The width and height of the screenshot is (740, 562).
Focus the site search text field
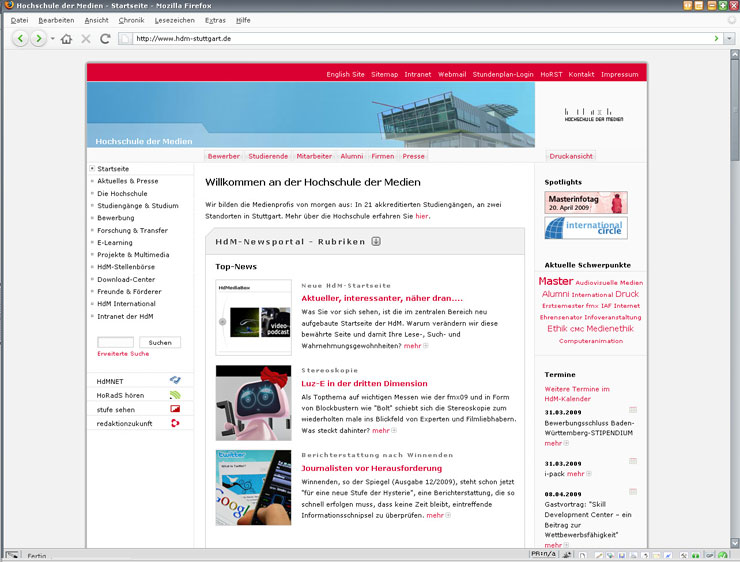click(115, 342)
